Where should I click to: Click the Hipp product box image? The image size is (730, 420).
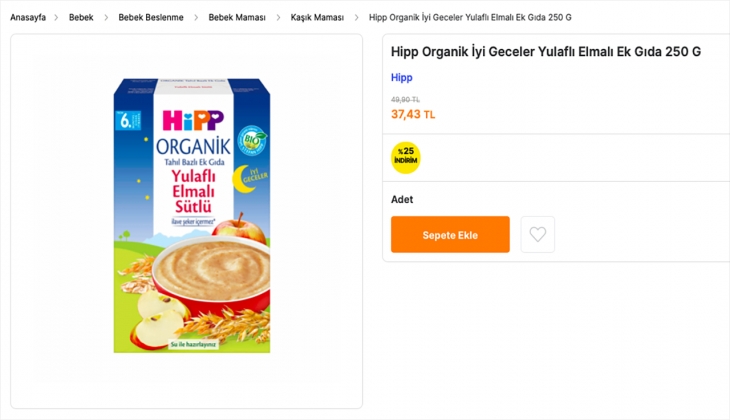pyautogui.click(x=191, y=215)
